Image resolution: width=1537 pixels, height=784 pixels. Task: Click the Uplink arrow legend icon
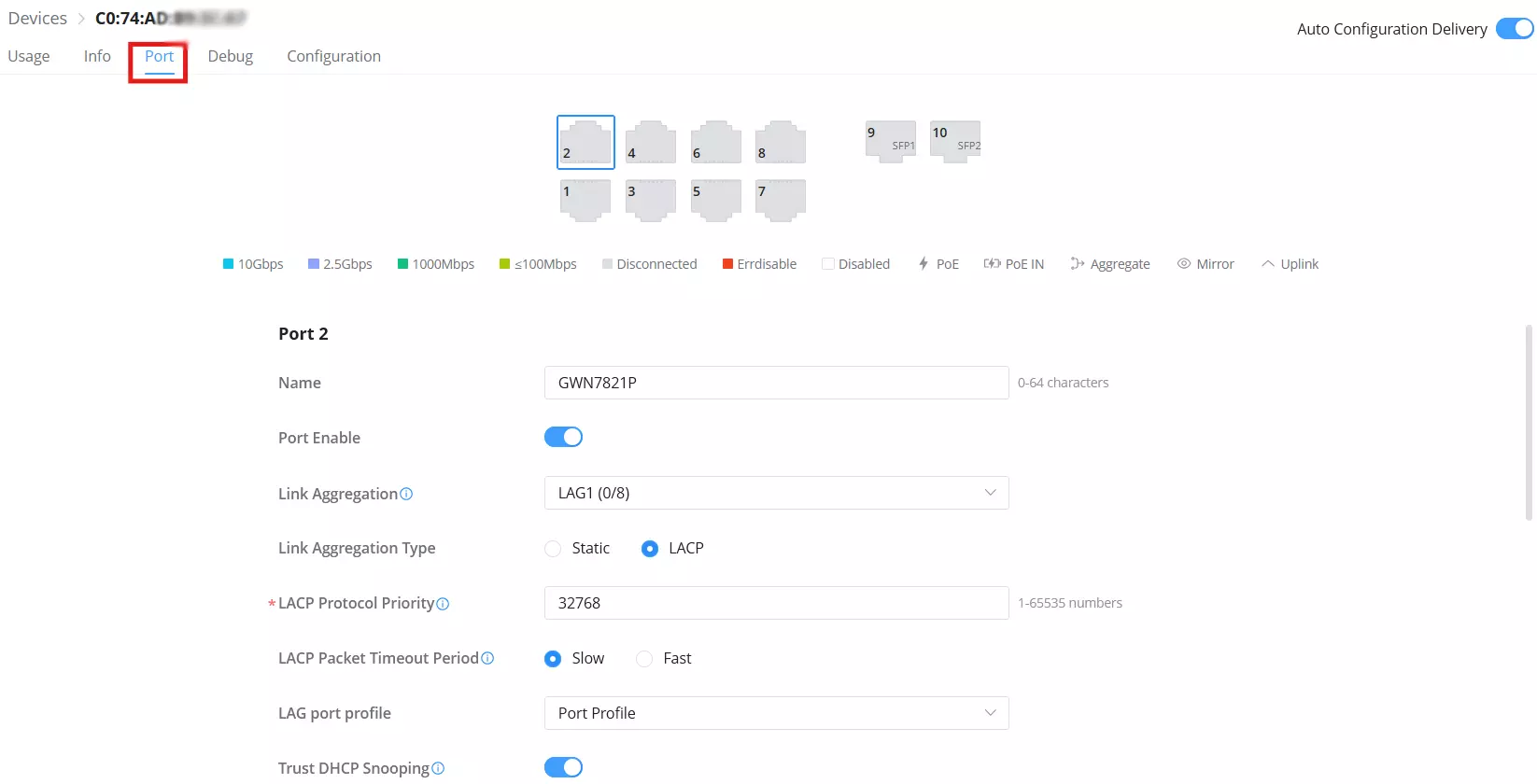[x=1268, y=264]
